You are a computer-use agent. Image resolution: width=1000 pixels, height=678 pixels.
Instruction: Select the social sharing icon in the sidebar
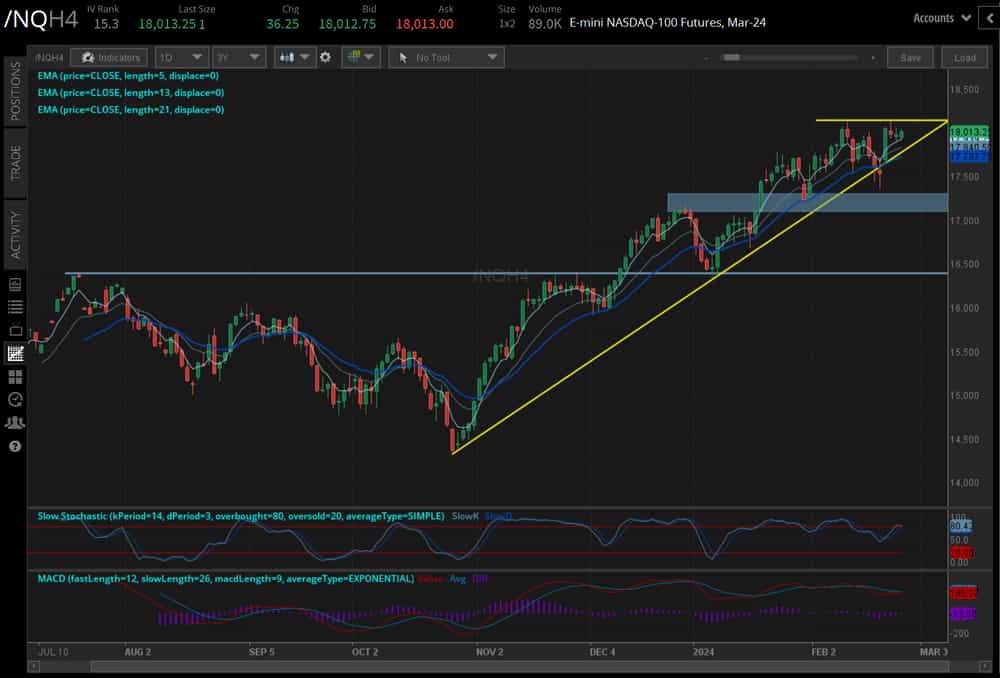16,422
